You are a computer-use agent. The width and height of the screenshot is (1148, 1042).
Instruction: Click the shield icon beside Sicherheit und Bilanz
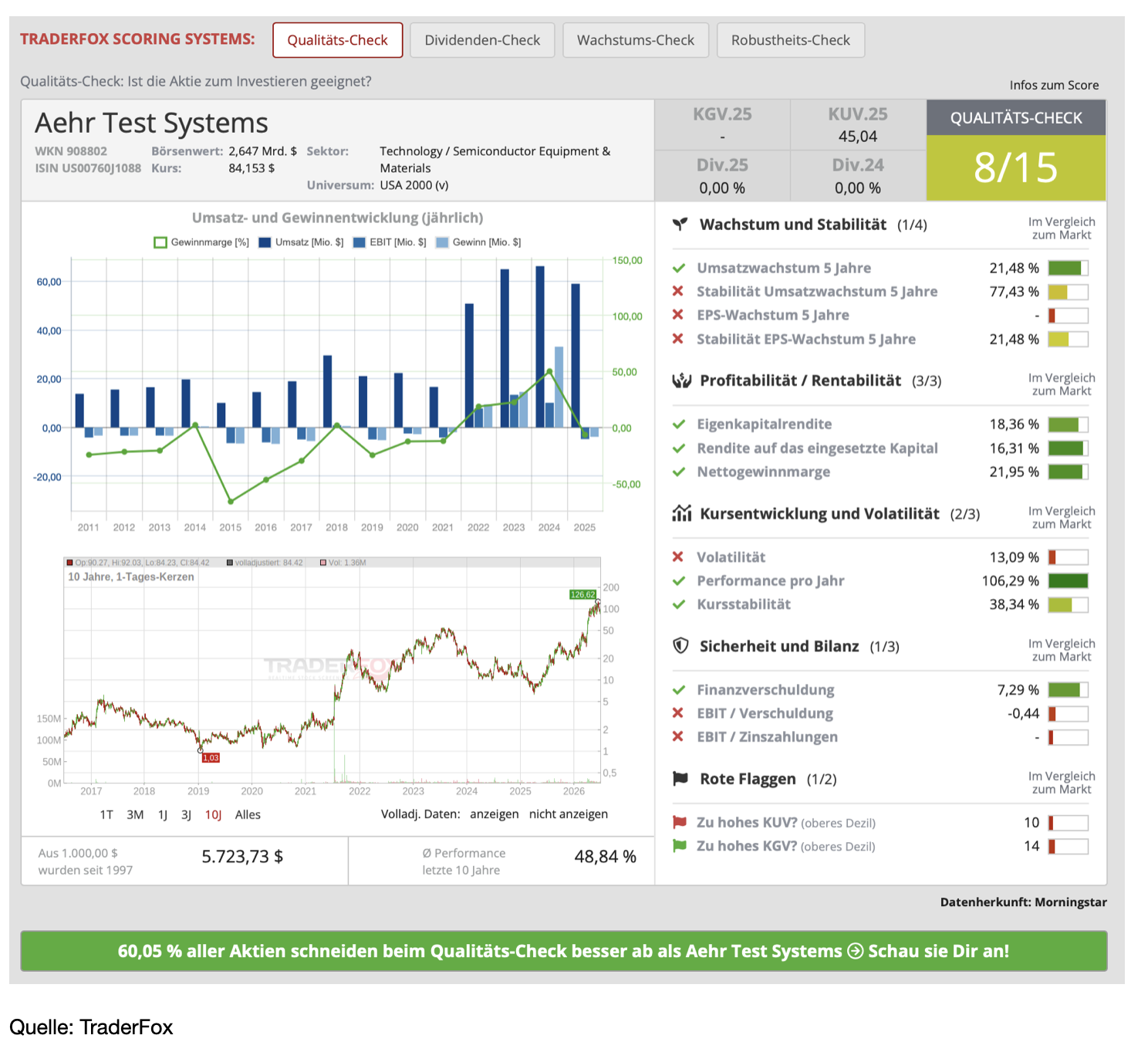pos(680,646)
